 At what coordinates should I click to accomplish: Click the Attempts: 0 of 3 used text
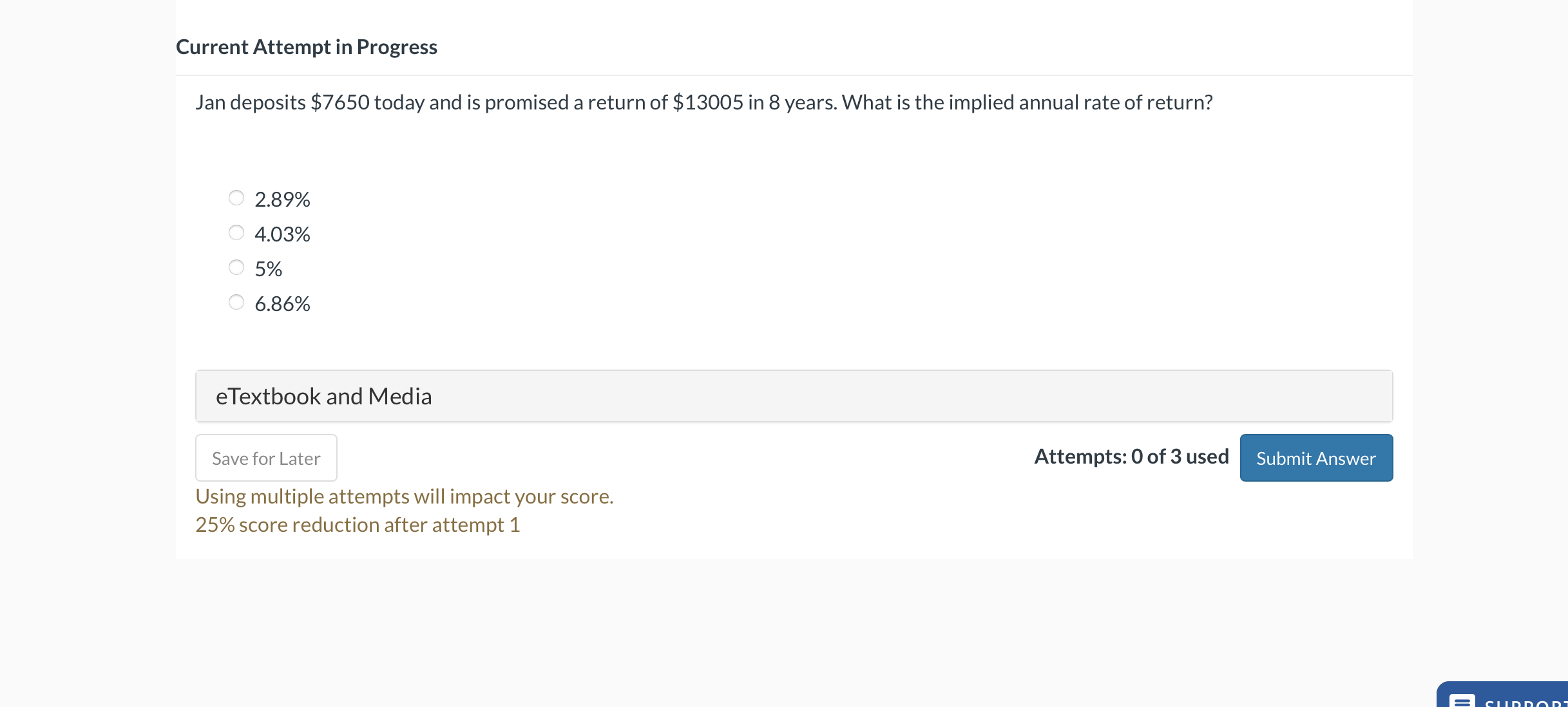pyautogui.click(x=1131, y=457)
